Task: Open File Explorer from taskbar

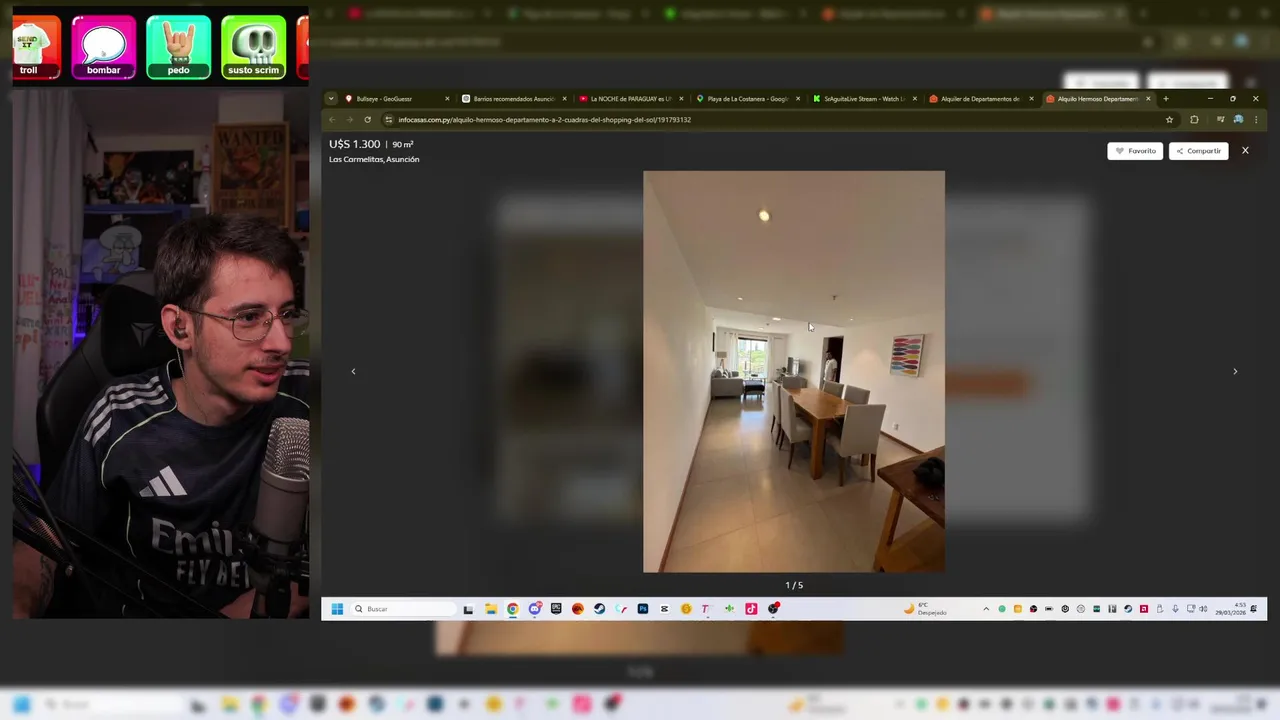Action: coord(491,609)
